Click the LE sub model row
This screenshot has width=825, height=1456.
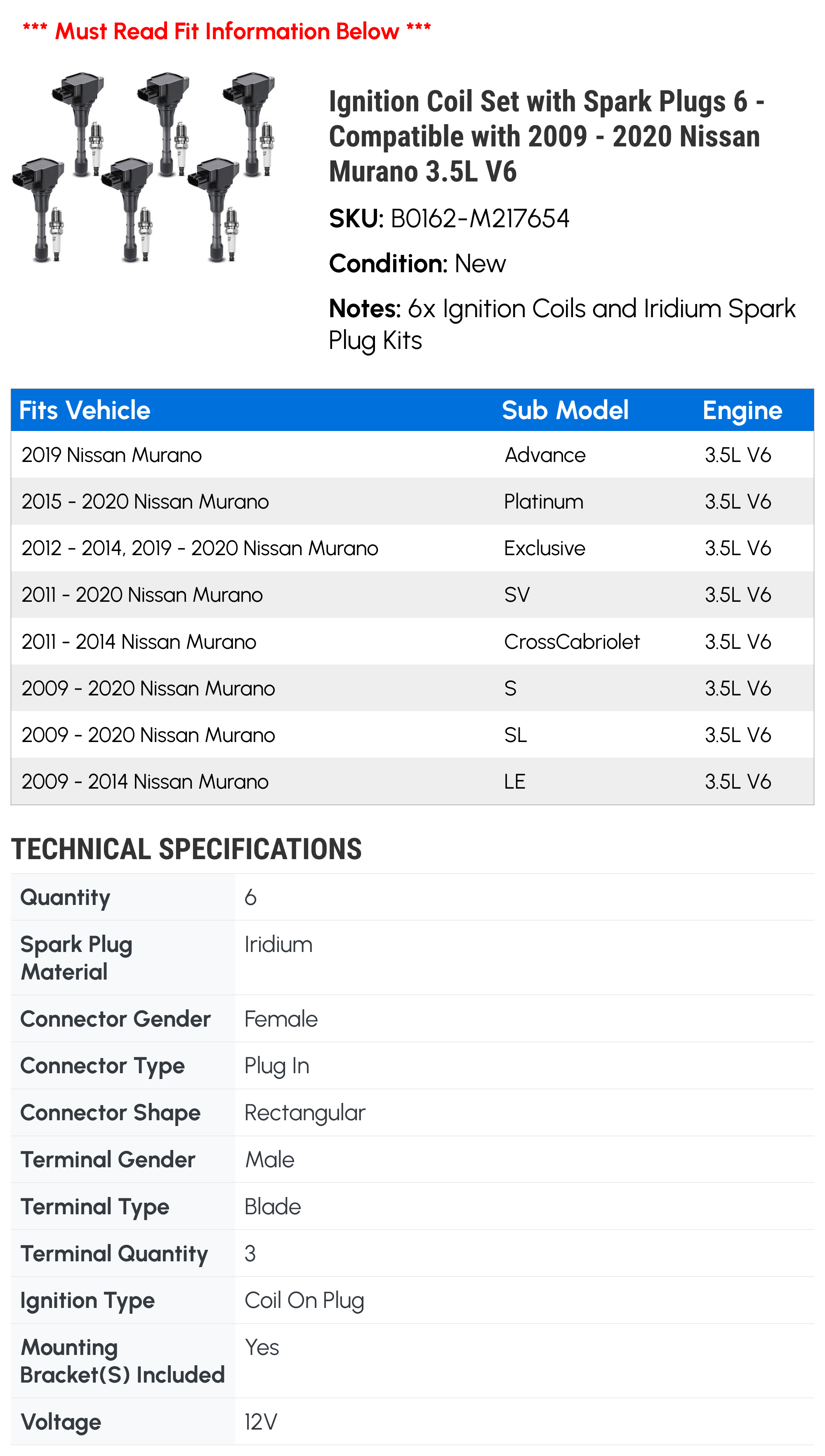point(412,781)
